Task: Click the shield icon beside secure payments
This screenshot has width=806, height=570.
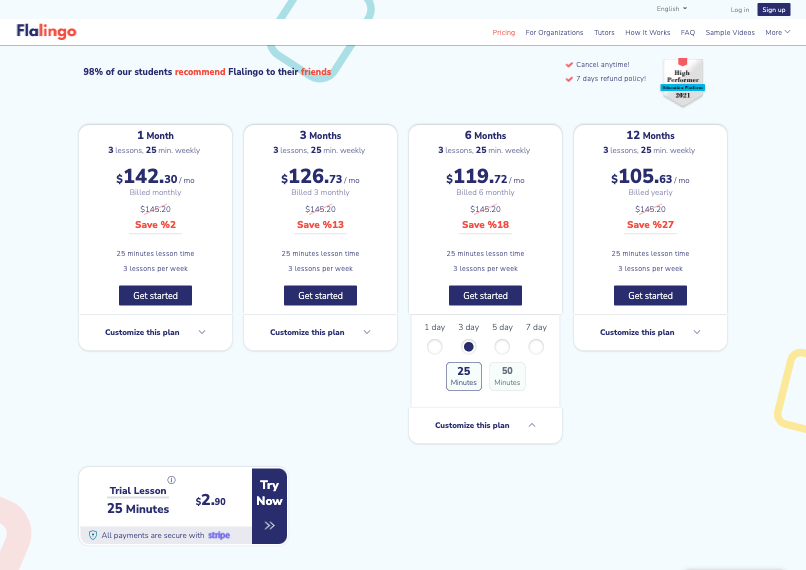Action: click(x=93, y=535)
